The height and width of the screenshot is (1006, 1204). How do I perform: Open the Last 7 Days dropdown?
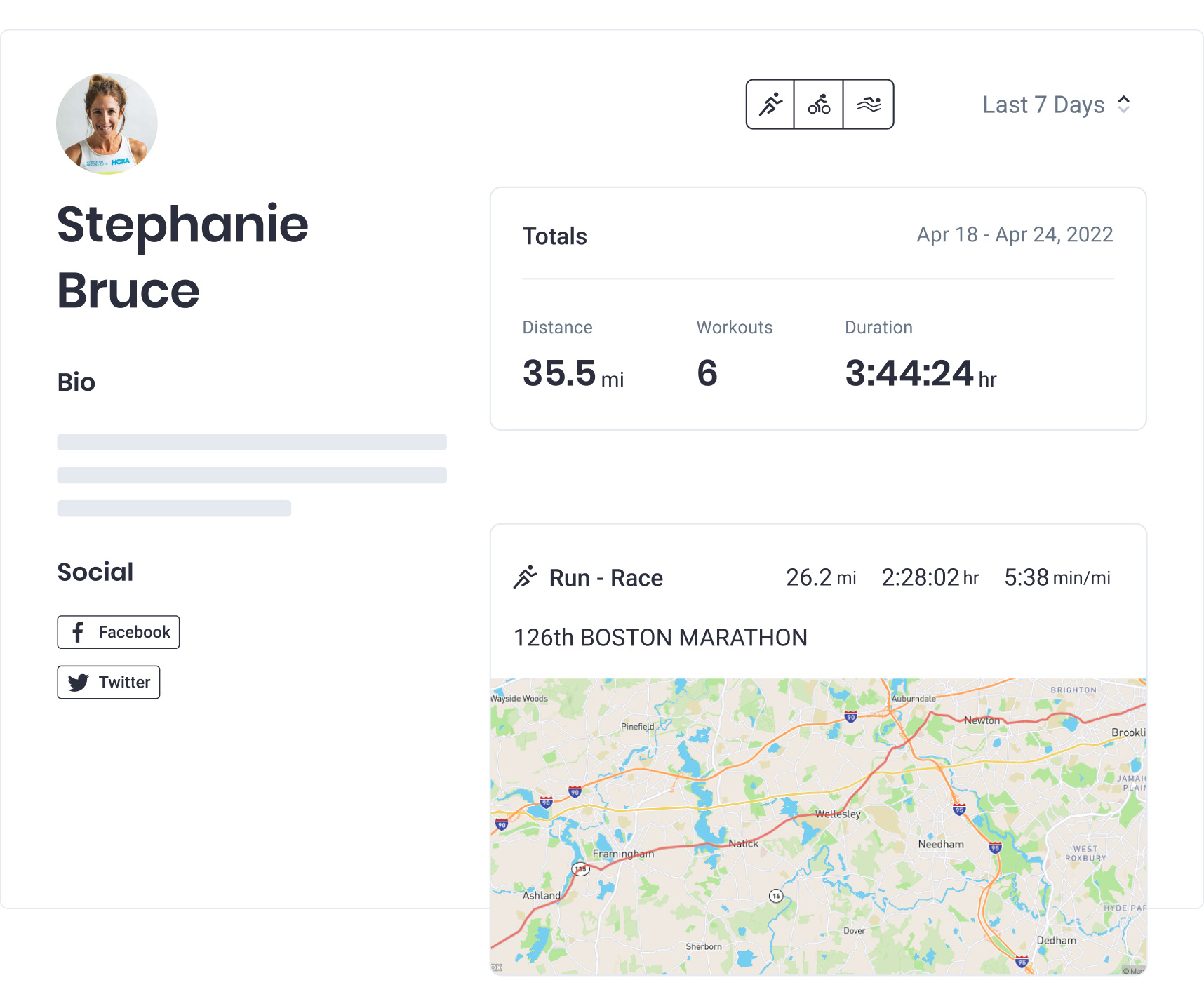point(1043,105)
